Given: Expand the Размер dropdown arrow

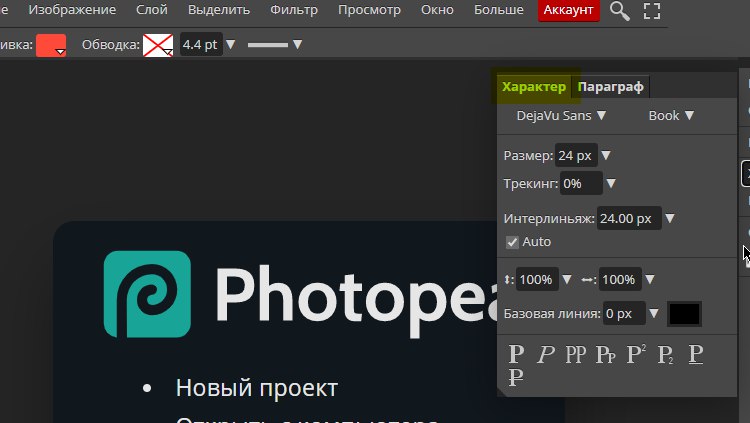Looking at the screenshot, I should point(606,156).
